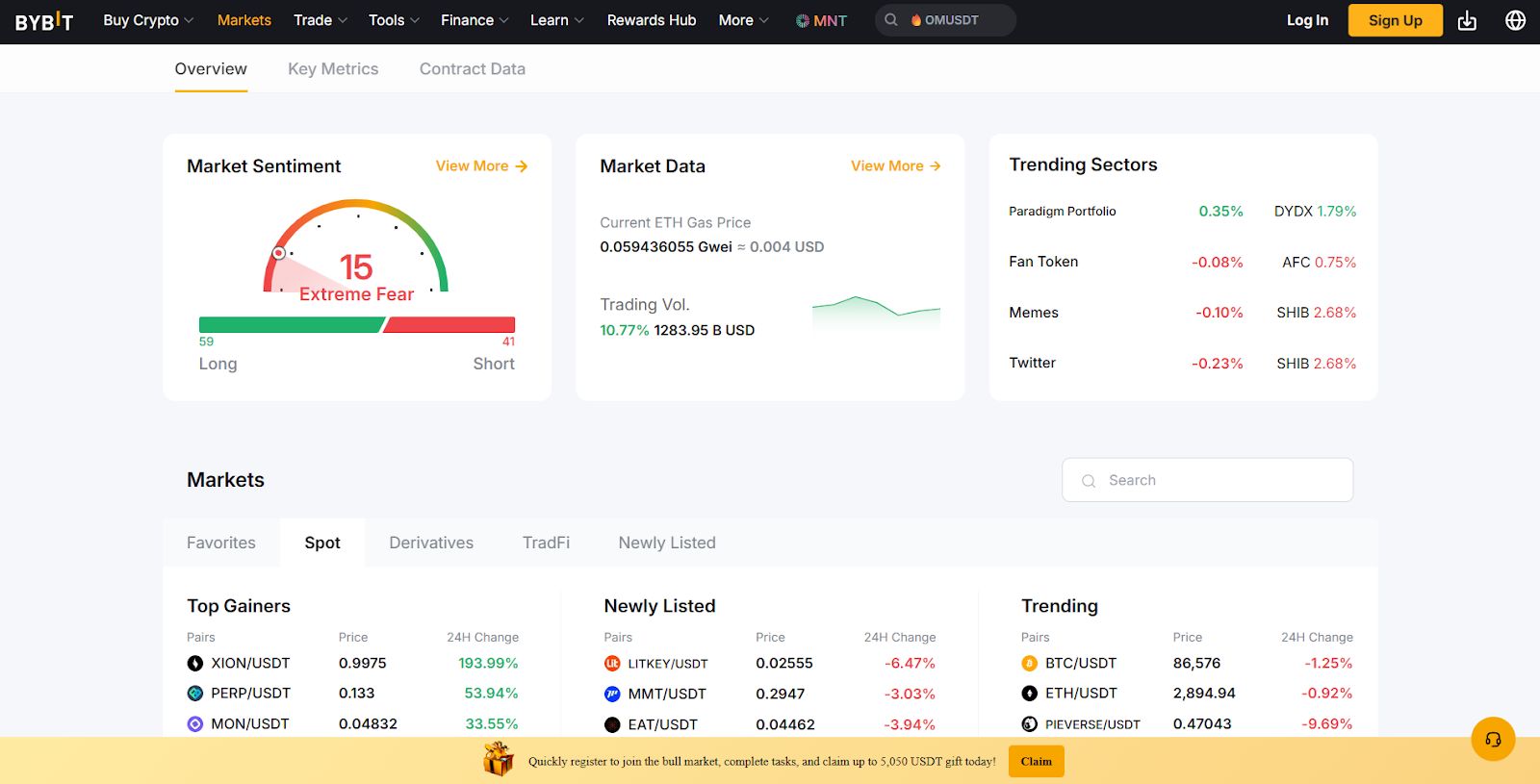Click the MMT coin icon
Screen dimensions: 1540x784
tap(612, 694)
